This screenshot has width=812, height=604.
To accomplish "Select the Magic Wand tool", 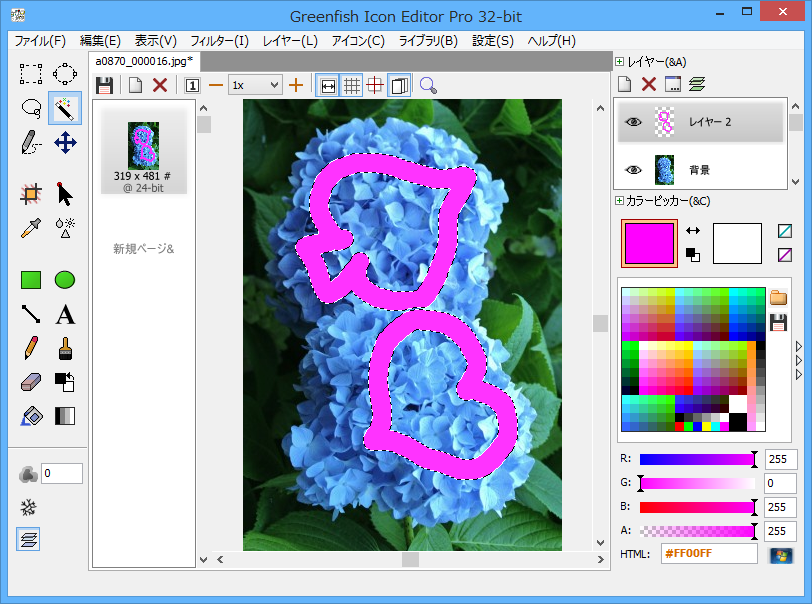I will (x=64, y=108).
